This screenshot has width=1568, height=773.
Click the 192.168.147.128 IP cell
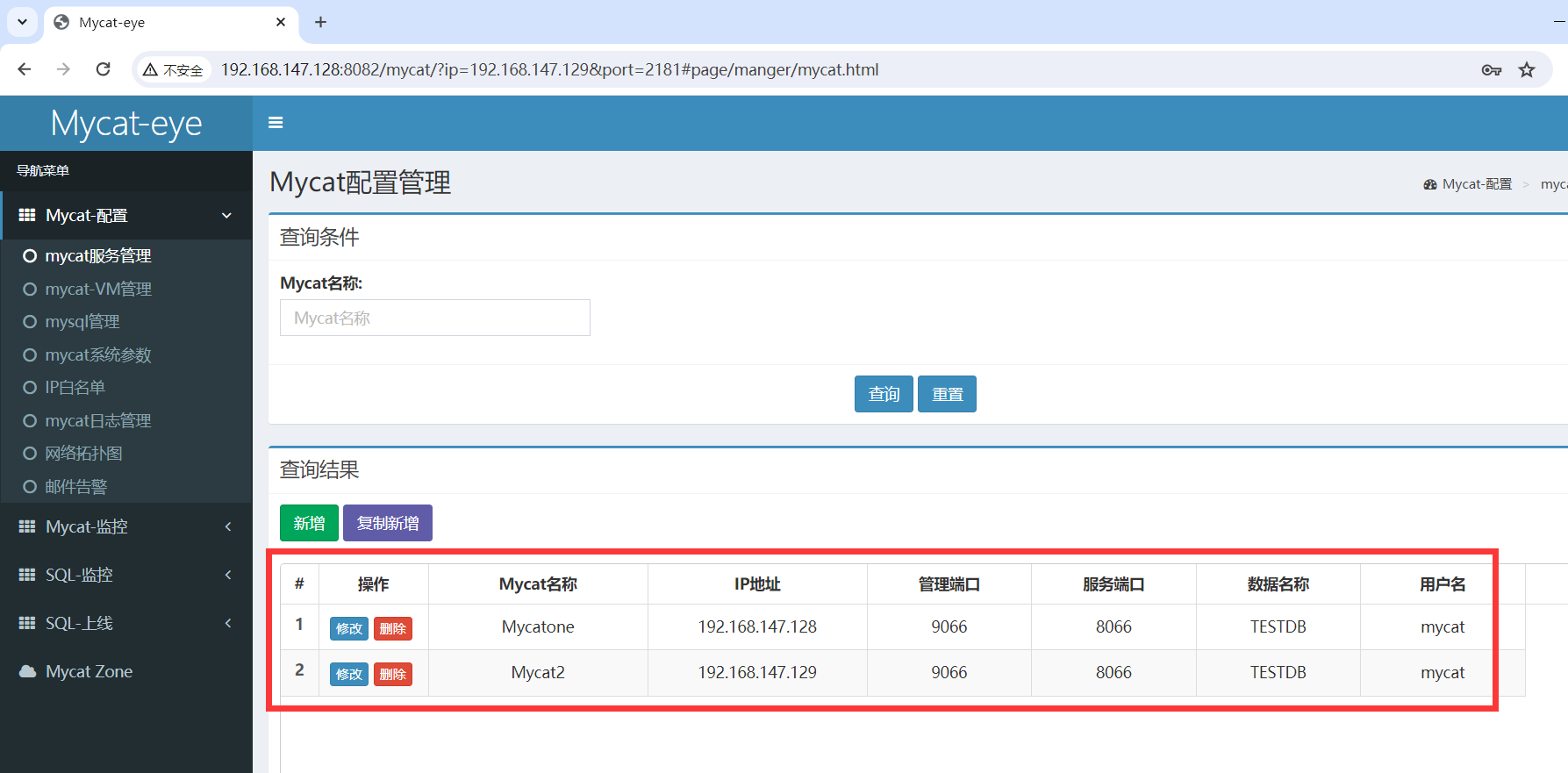coord(757,626)
